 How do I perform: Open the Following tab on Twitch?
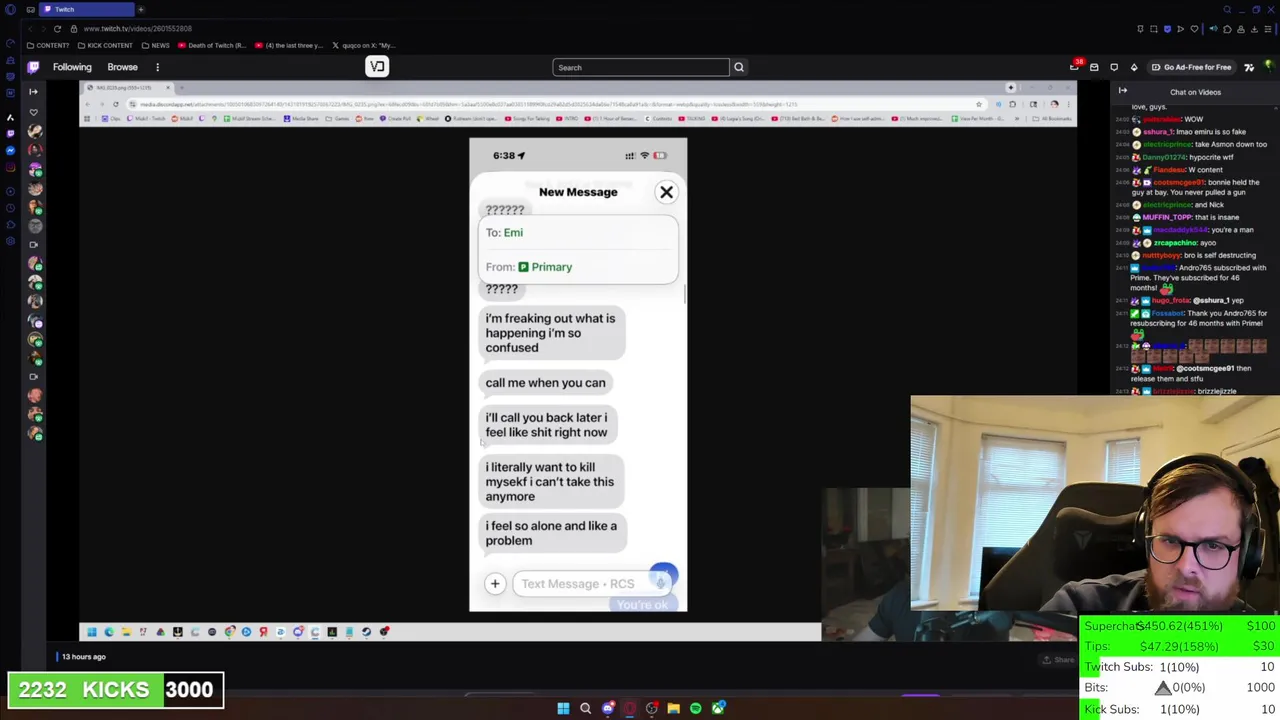tap(72, 67)
